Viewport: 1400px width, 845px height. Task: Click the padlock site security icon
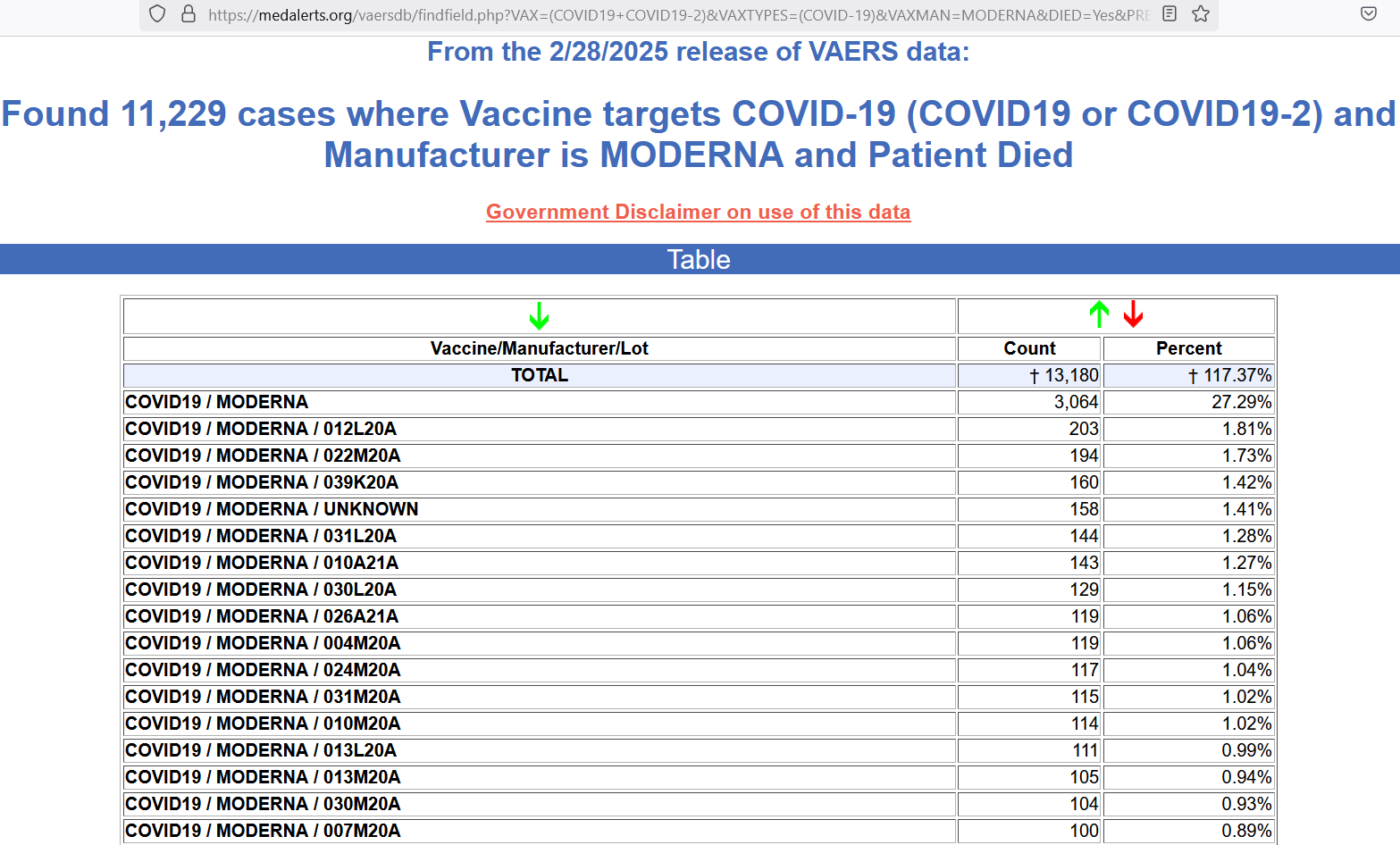[189, 13]
